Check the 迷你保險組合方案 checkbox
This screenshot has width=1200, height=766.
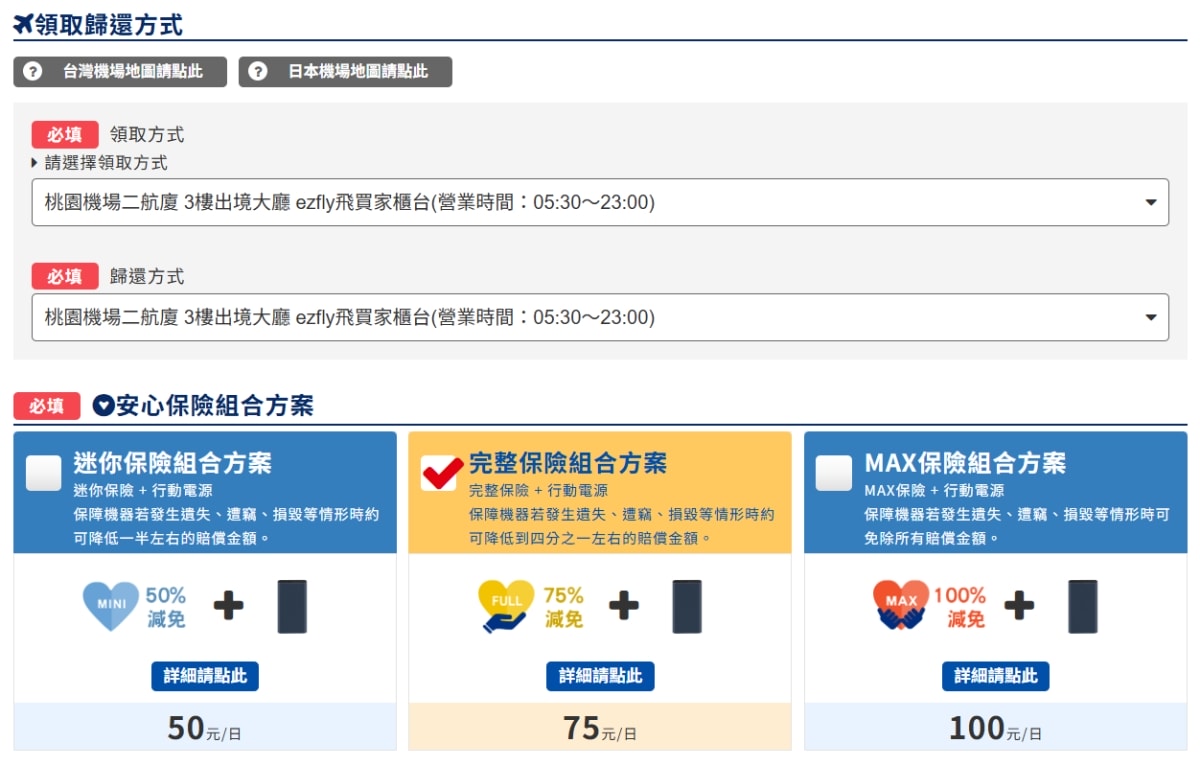pos(44,473)
